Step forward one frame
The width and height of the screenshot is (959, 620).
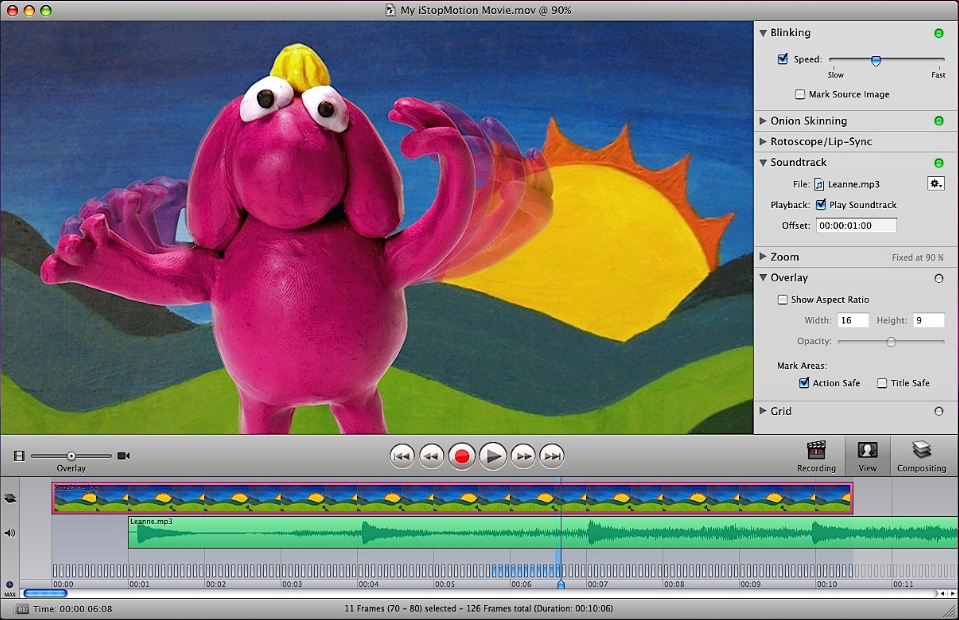[x=523, y=457]
